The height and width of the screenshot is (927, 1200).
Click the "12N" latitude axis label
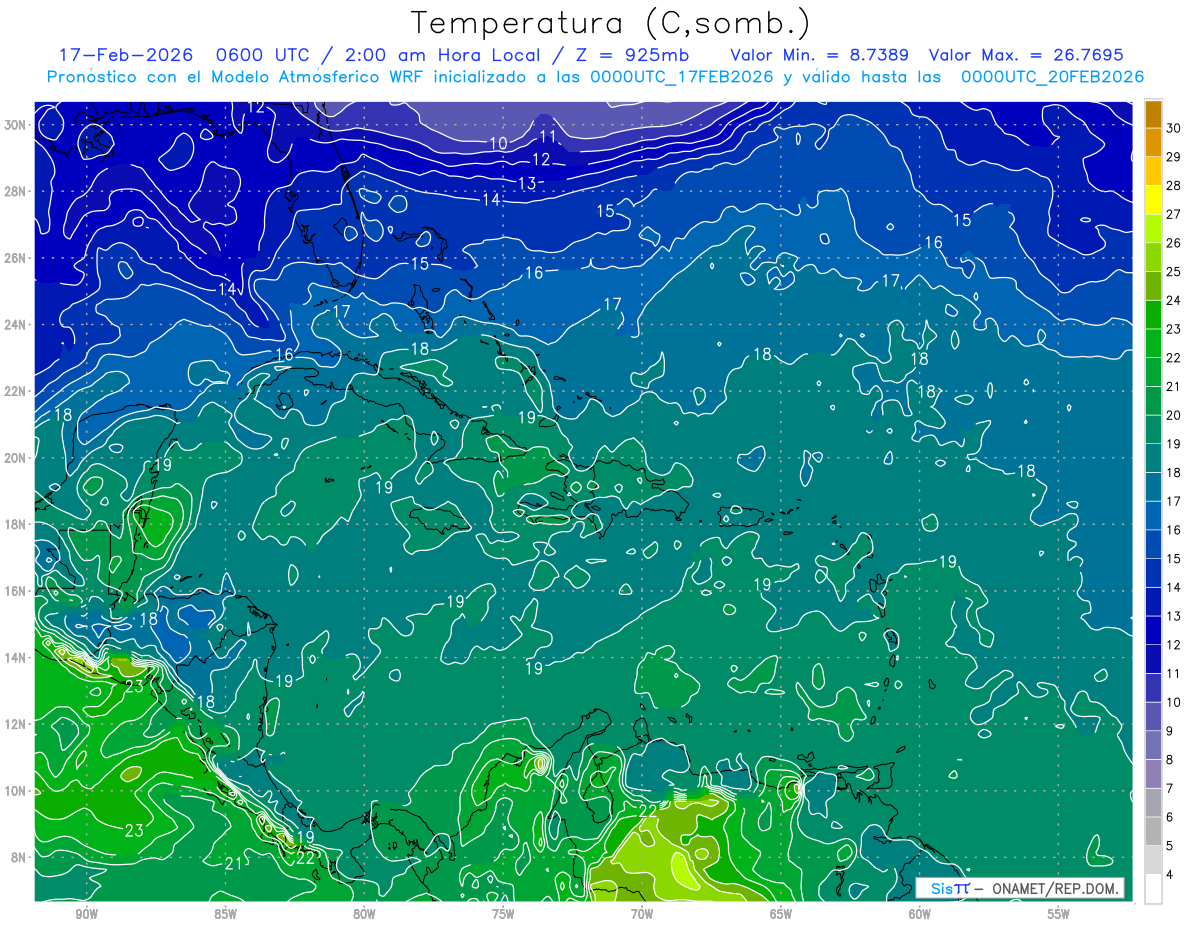(x=17, y=724)
